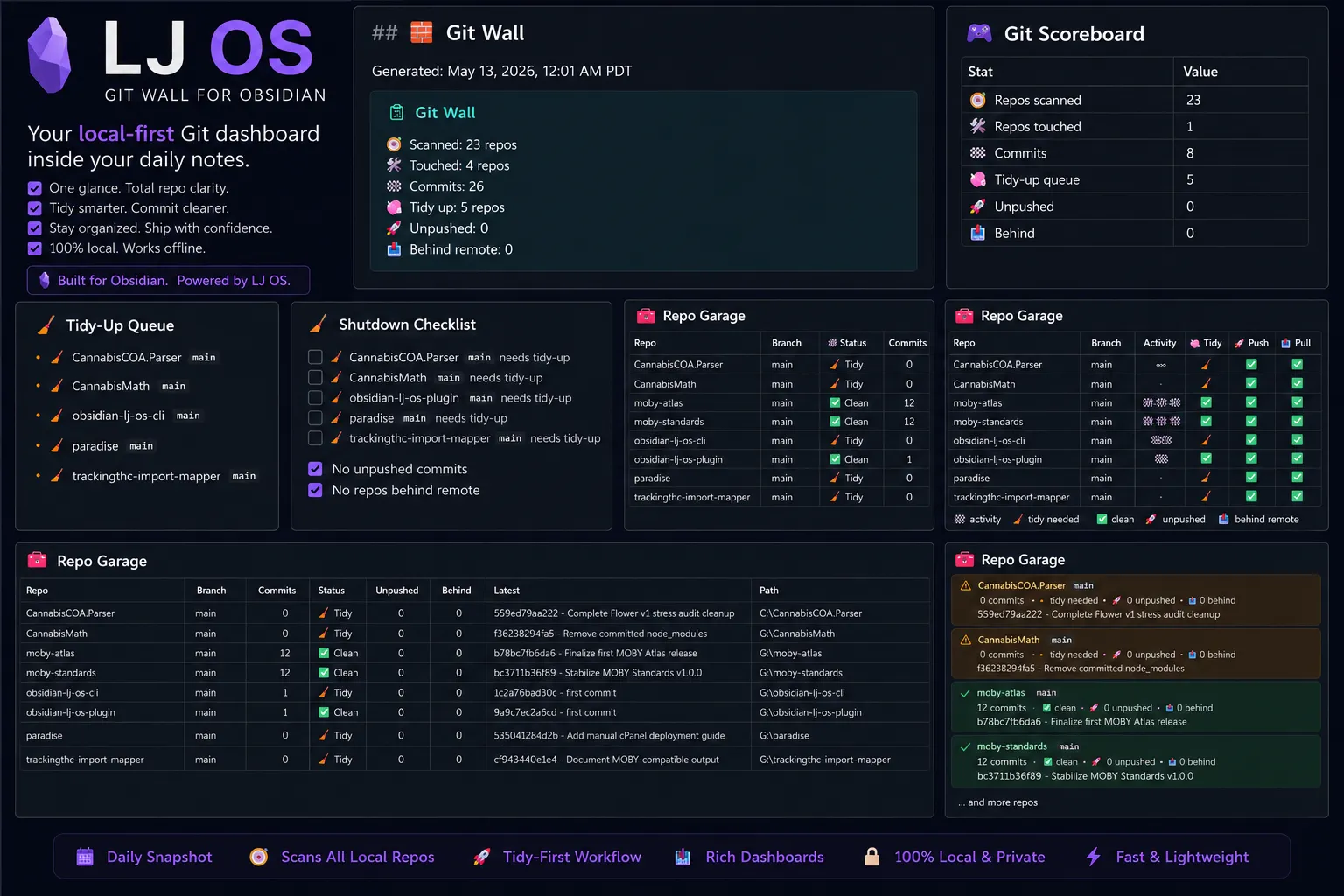
Task: Click the 'Value' header in Git Scoreboard
Action: [1200, 72]
